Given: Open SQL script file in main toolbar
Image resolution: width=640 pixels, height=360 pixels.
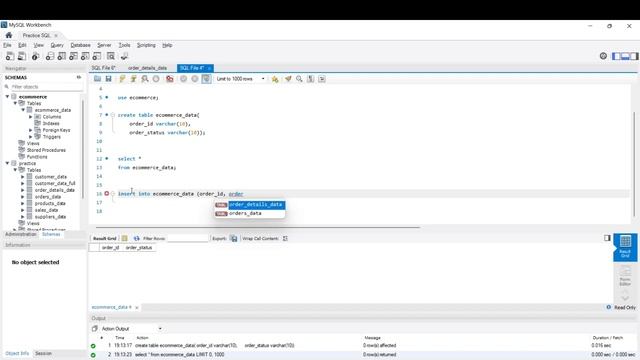Looking at the screenshot, I should tap(22, 56).
